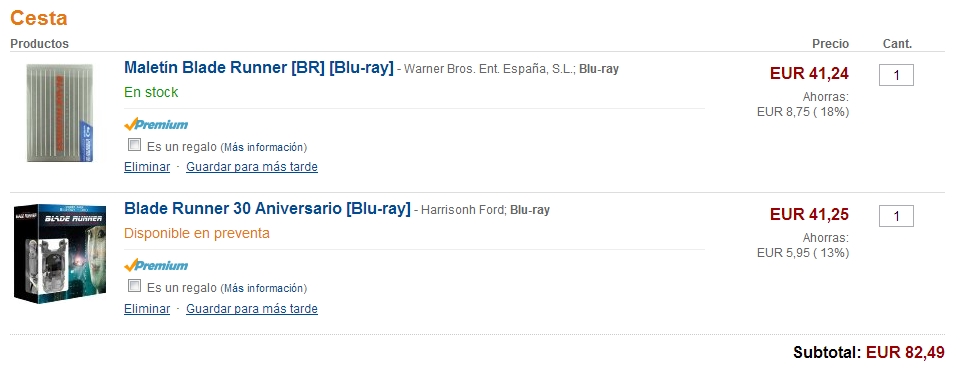Click the Subtotal EUR 82,49 amount

pyautogui.click(x=905, y=352)
